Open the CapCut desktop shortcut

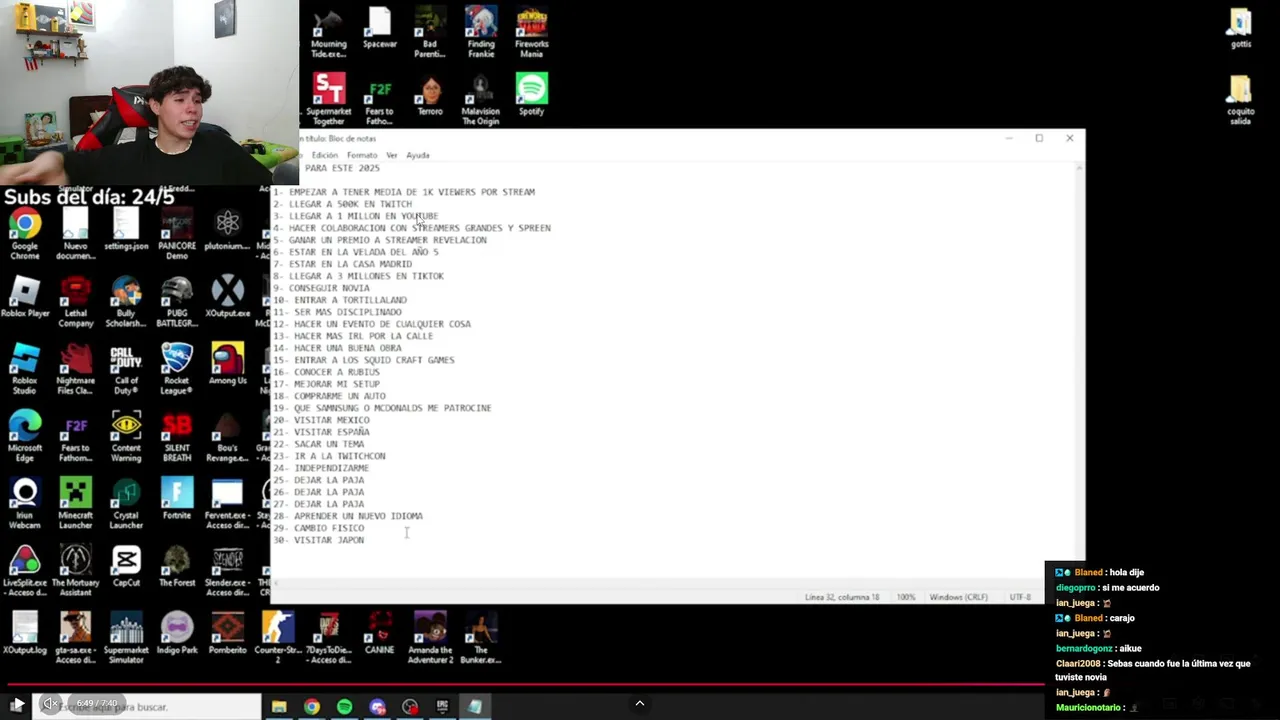[126, 566]
